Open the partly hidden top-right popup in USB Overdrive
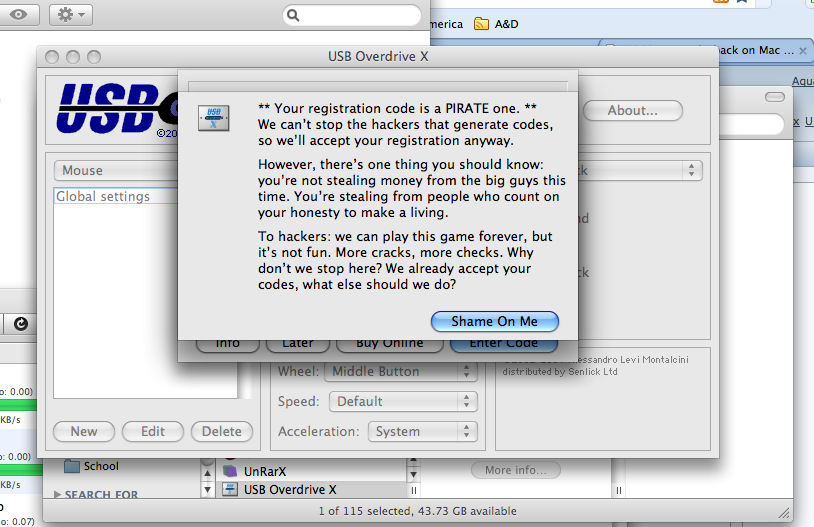Screen dimensions: 814x527 click(x=641, y=170)
